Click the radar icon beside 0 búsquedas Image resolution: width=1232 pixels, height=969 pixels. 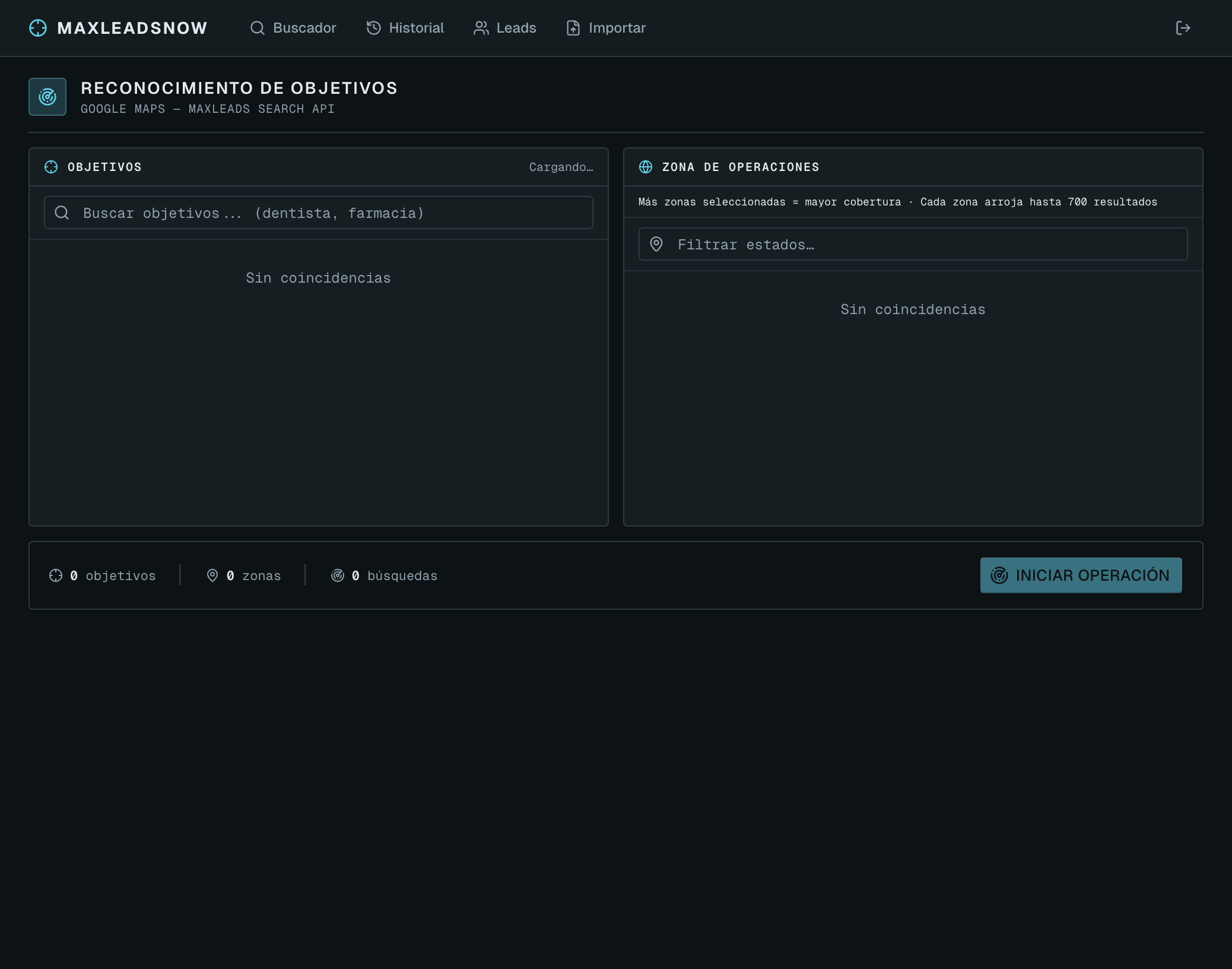[338, 575]
